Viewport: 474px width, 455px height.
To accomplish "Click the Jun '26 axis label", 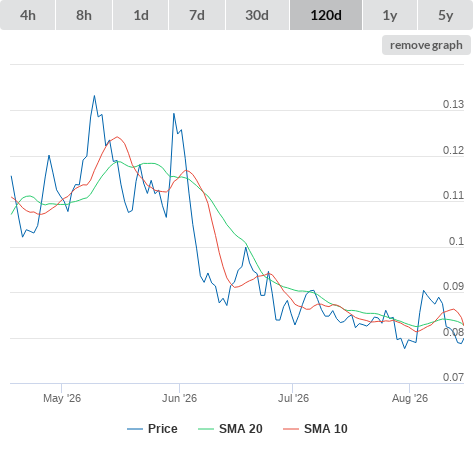I will click(x=179, y=398).
